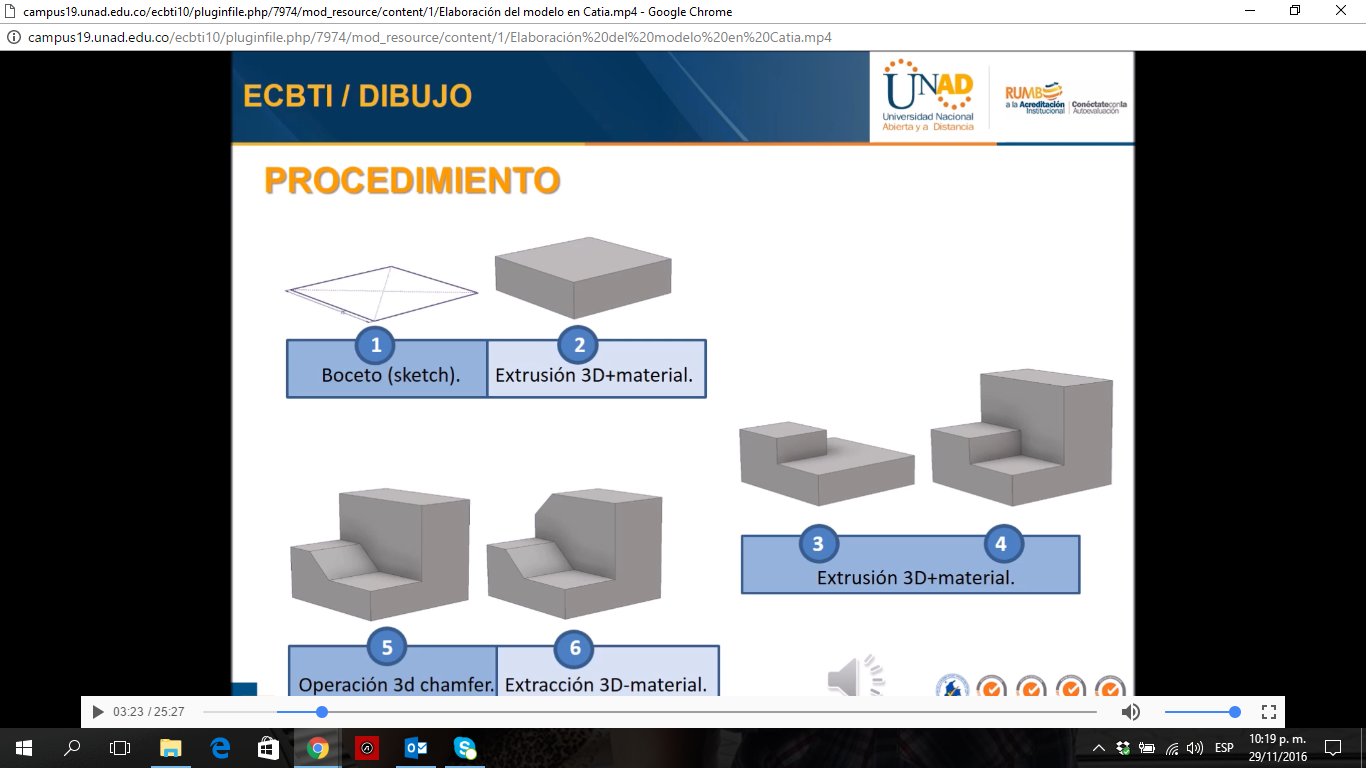This screenshot has height=768, width=1366.
Task: Check the battery status icon
Action: (x=1147, y=748)
